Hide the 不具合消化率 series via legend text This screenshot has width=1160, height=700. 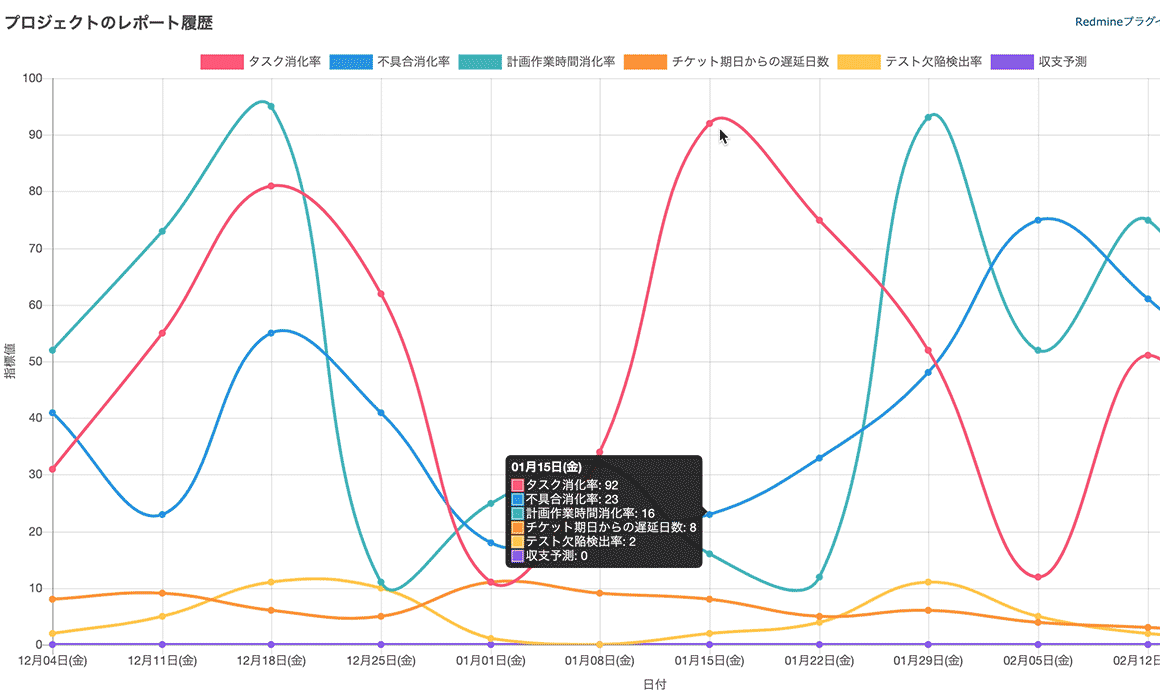(414, 62)
